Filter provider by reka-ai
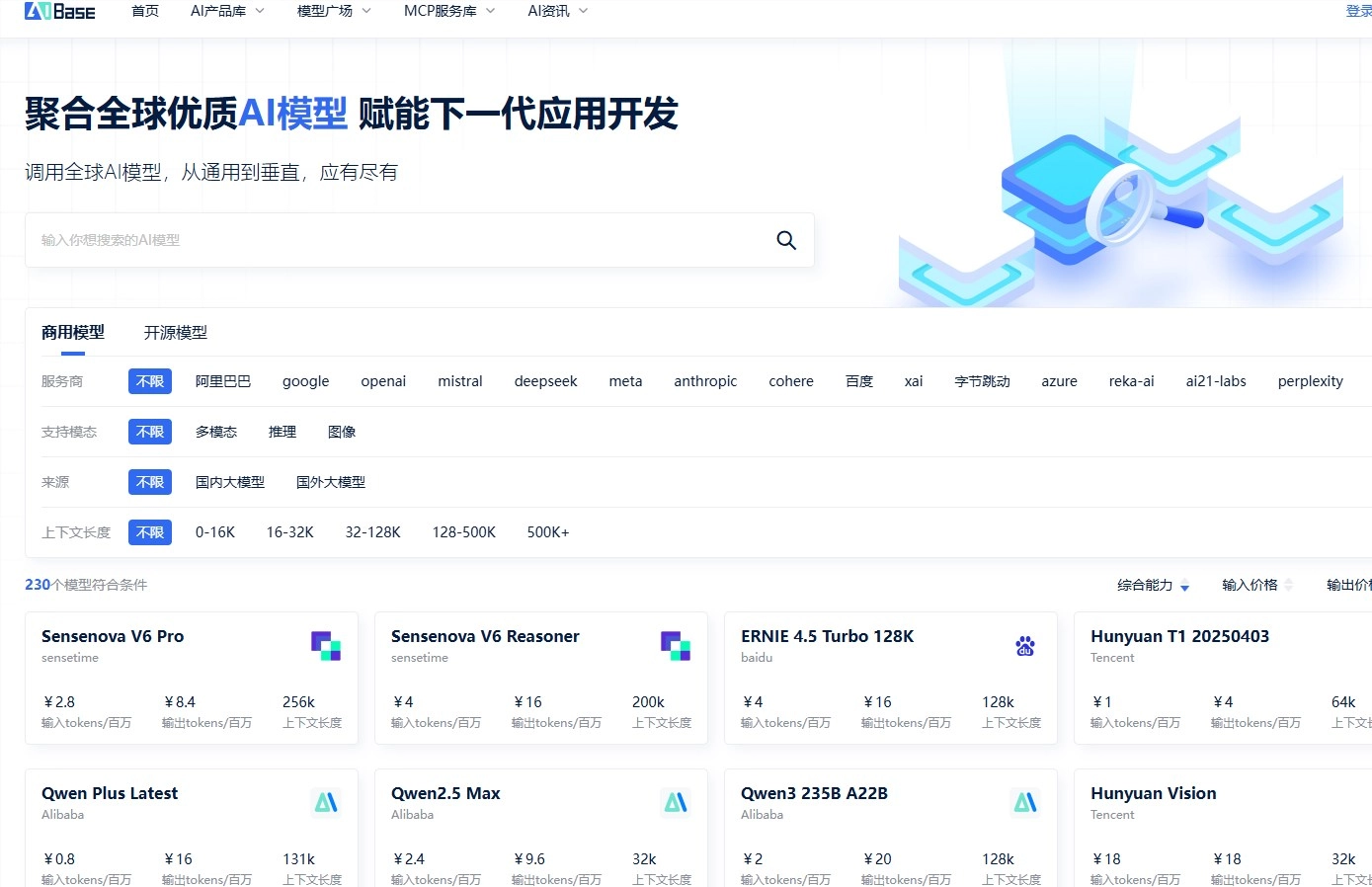Viewport: 1372px width, 887px height. (1131, 381)
